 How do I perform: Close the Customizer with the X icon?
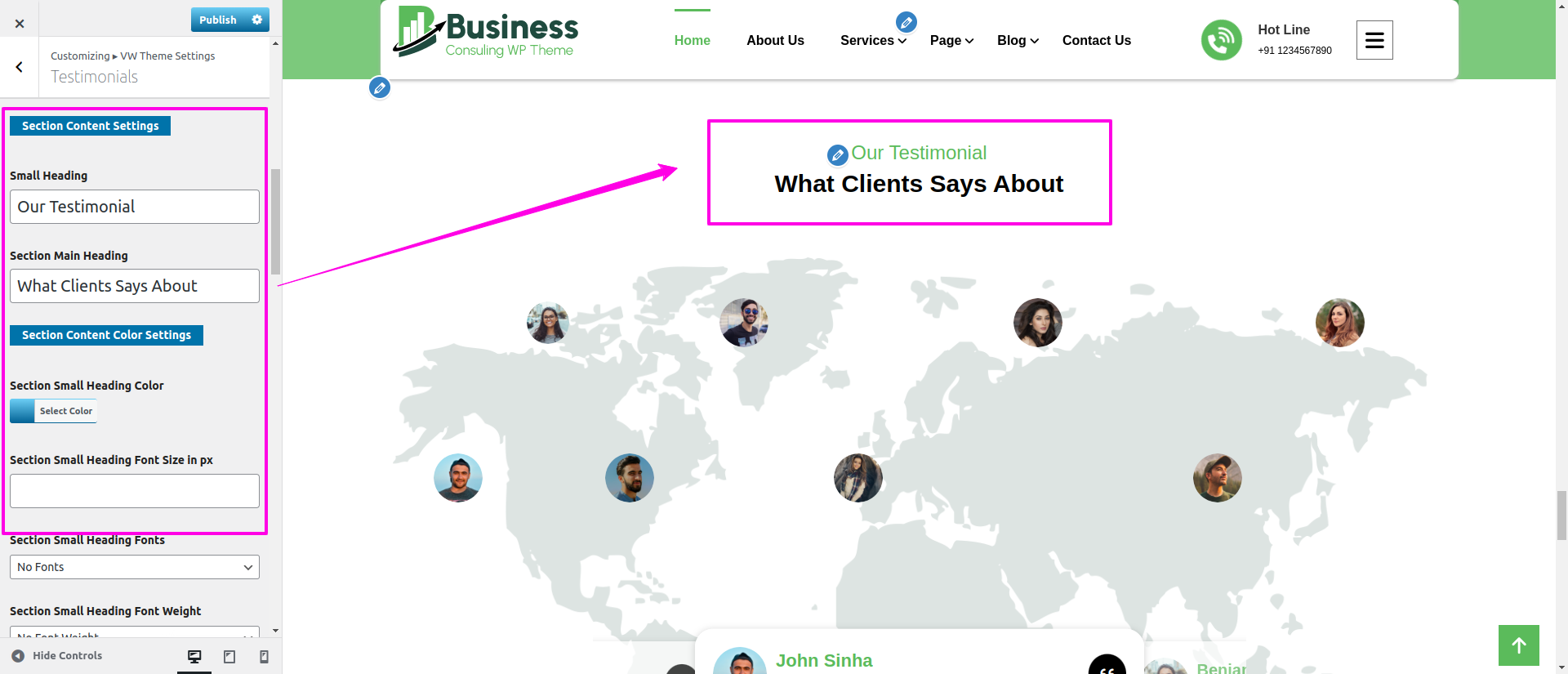pyautogui.click(x=20, y=24)
